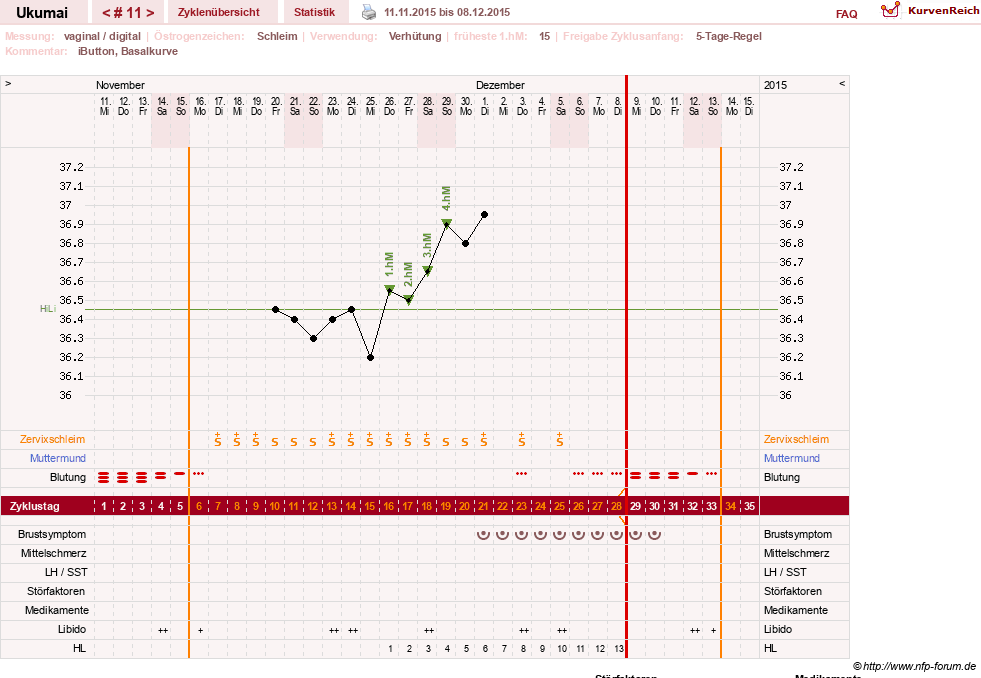Open the KurvenReich logo link
Viewport: 981px width, 678px height.
click(930, 11)
